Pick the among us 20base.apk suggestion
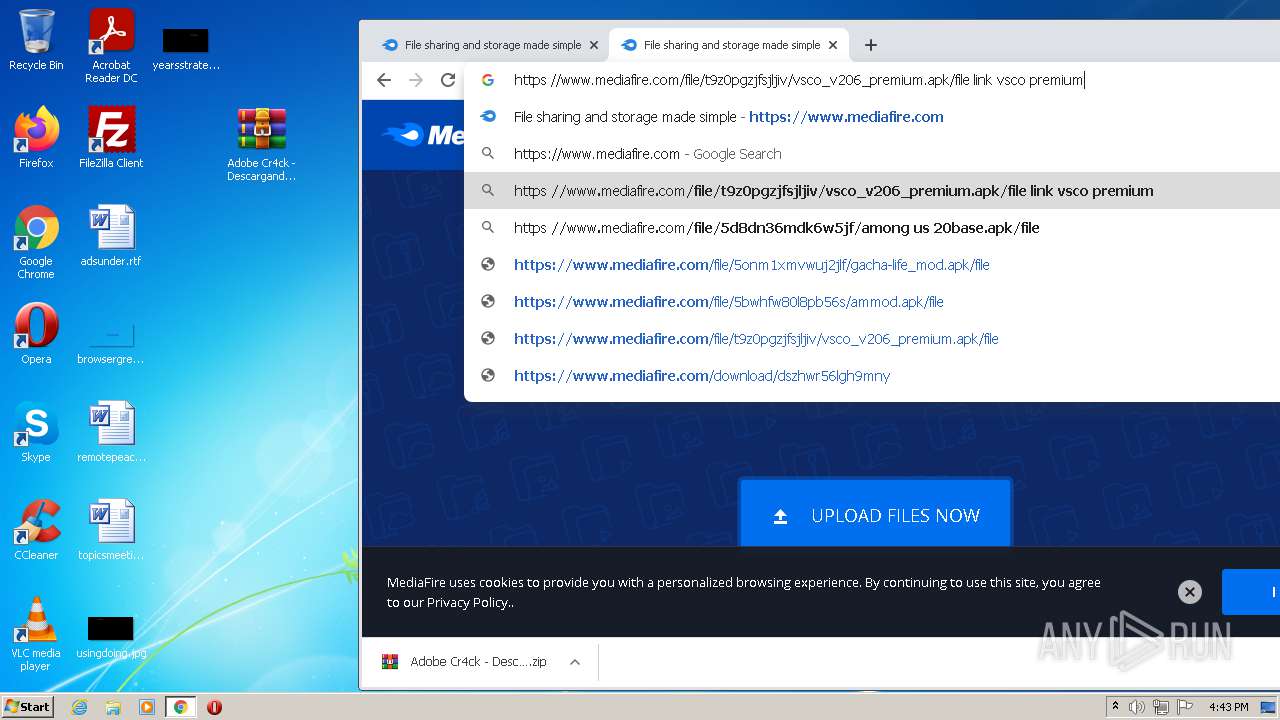The width and height of the screenshot is (1280, 720). (x=872, y=228)
